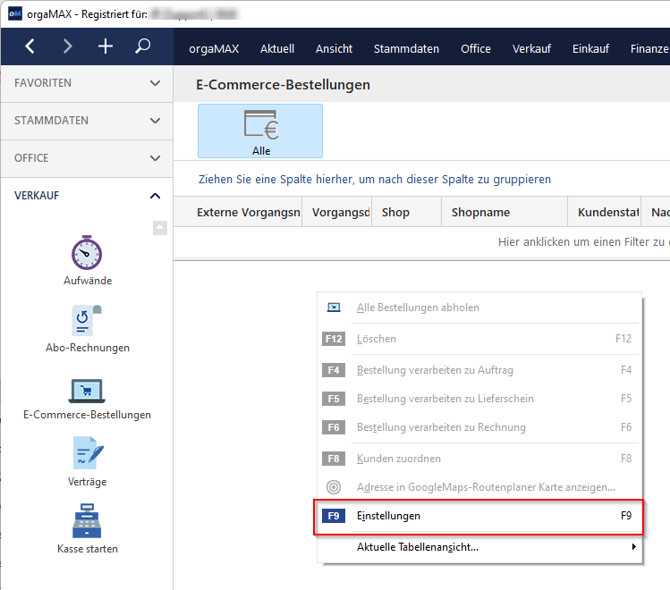
Task: Expand the FAVORITEN section
Action: (87, 83)
